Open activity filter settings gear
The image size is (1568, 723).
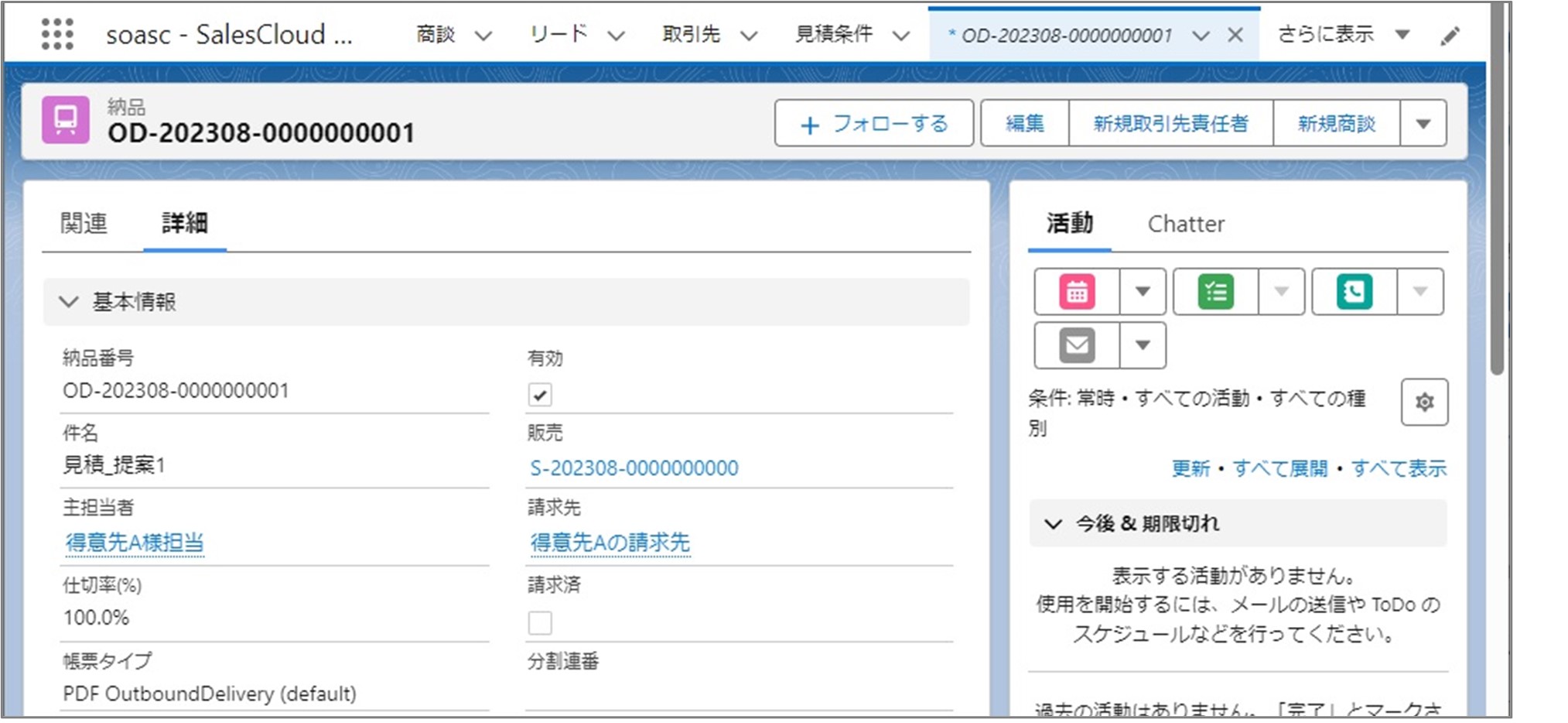1424,402
